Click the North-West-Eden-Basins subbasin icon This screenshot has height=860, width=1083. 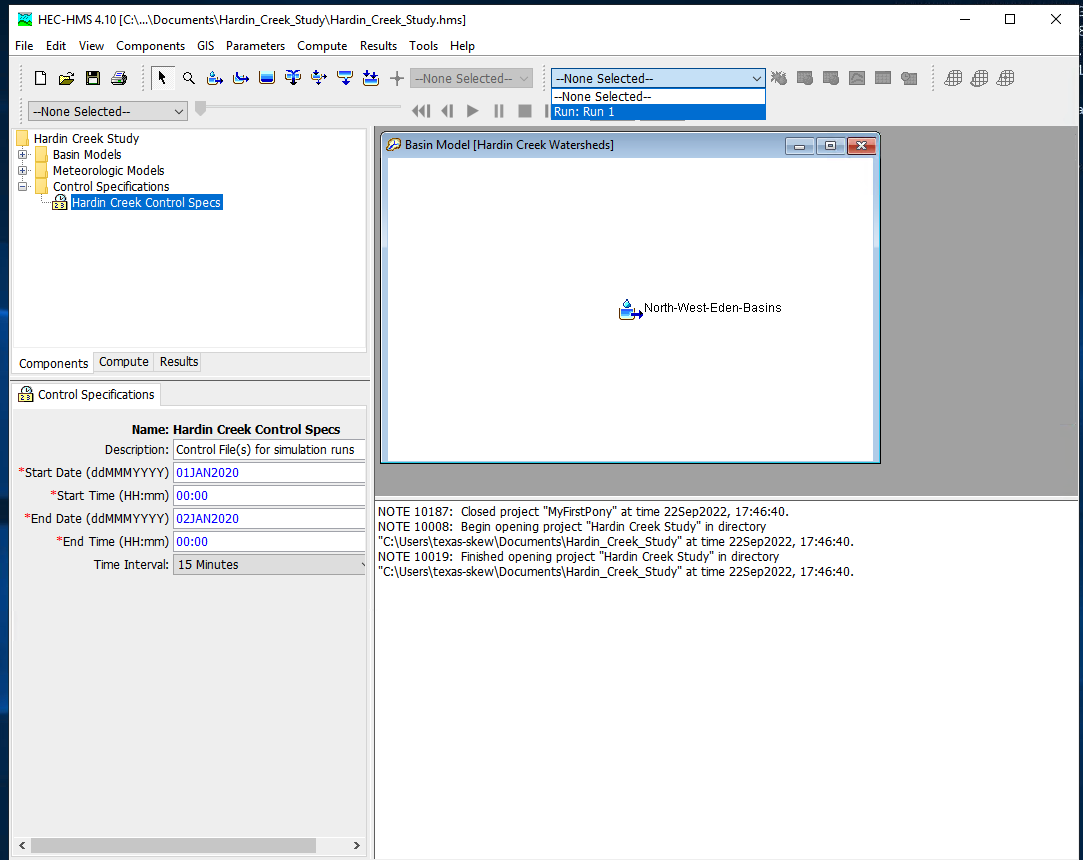(x=630, y=309)
